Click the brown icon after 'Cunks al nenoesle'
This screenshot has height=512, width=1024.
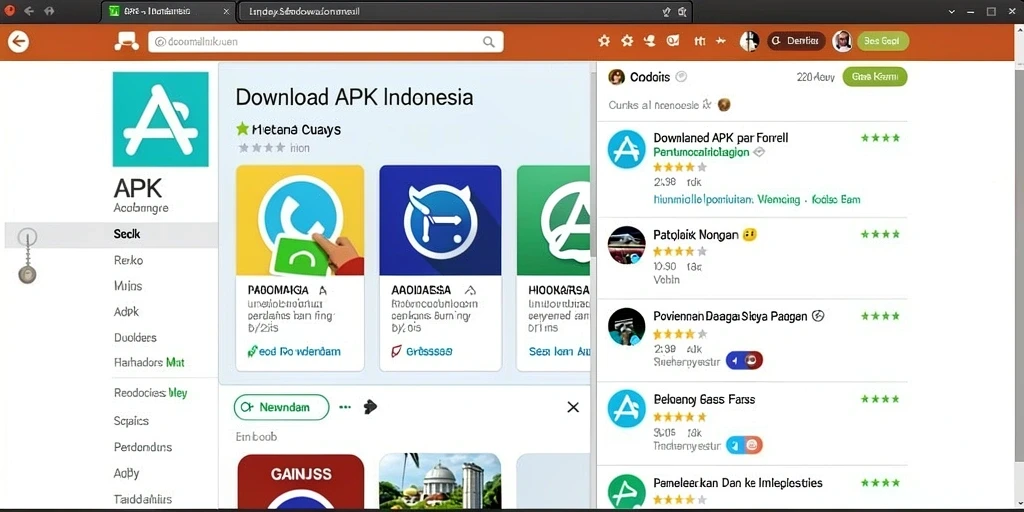724,104
